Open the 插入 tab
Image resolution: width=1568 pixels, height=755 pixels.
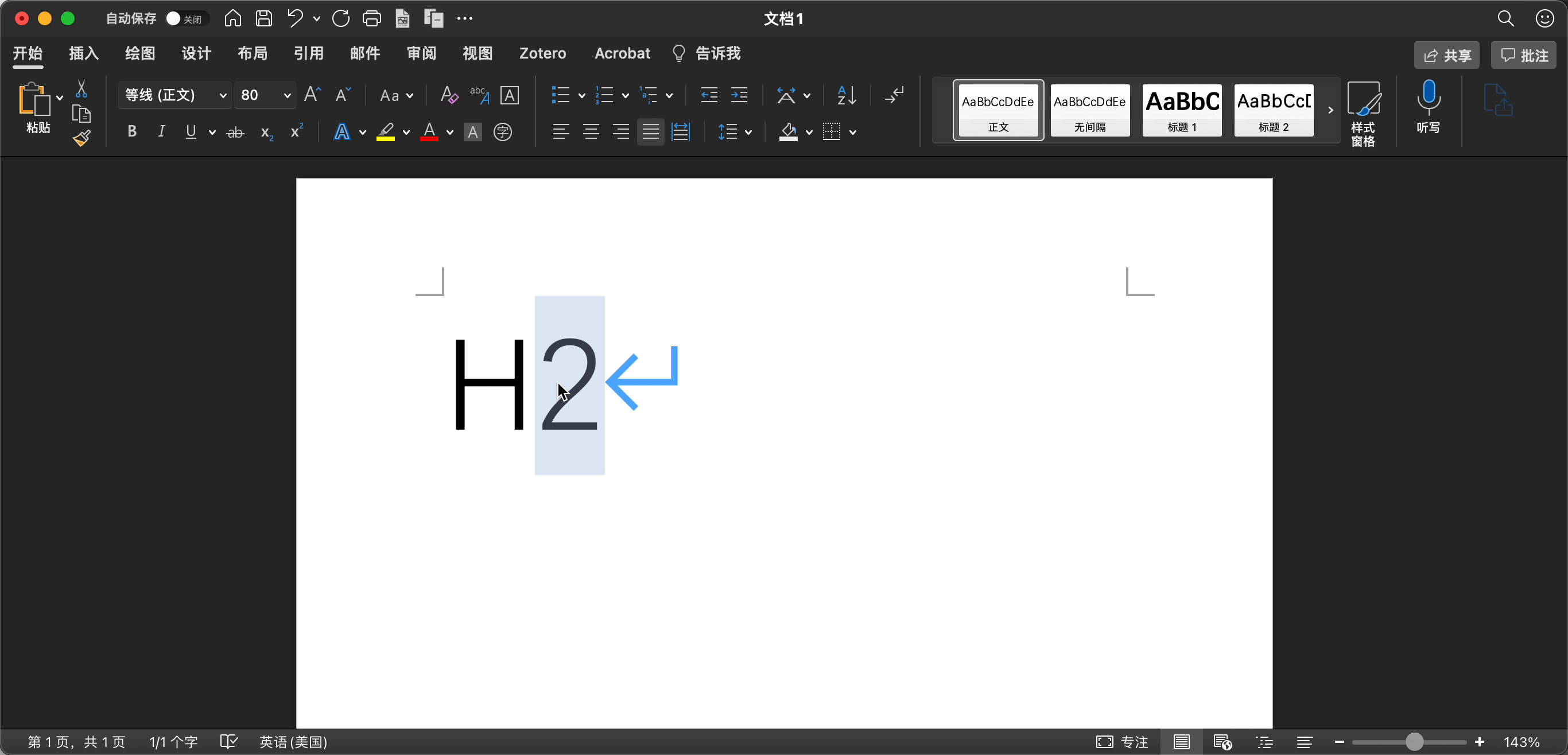point(83,53)
